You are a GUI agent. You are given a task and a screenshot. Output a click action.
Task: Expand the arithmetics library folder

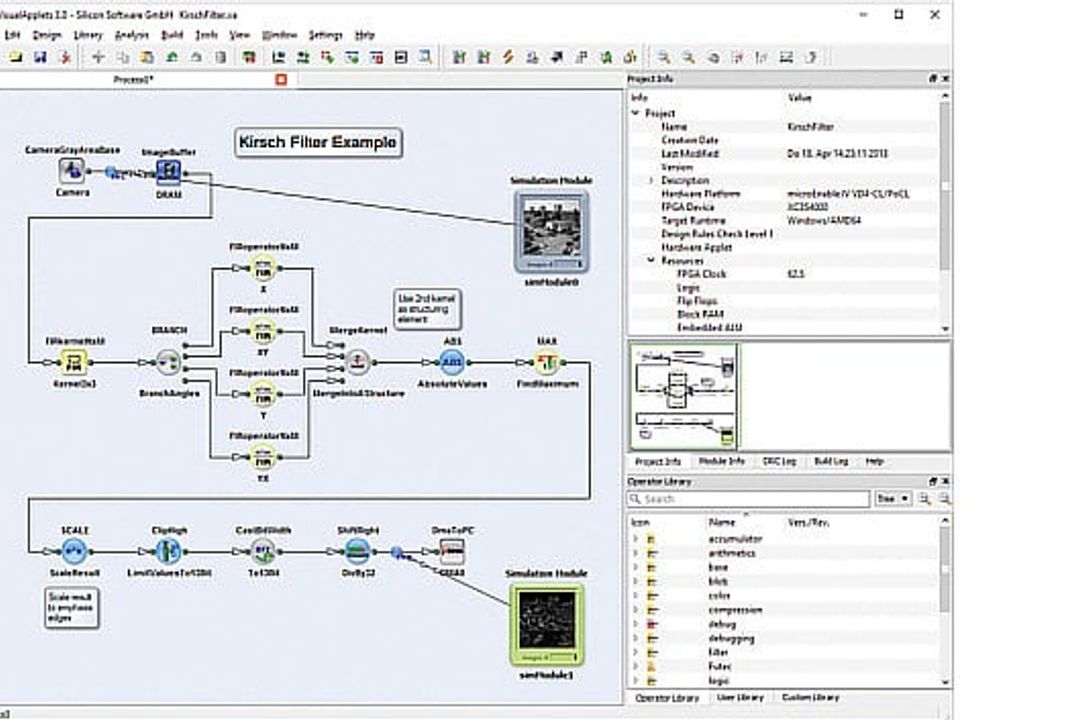[636, 553]
